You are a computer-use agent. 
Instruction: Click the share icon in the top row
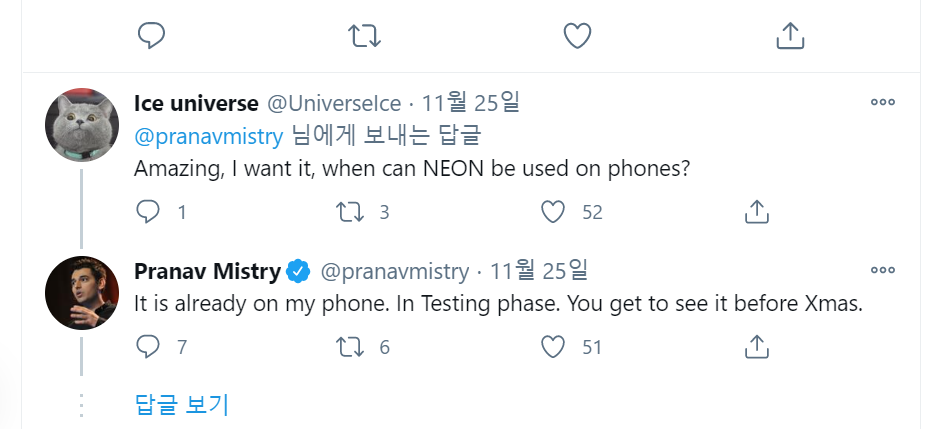click(x=790, y=36)
